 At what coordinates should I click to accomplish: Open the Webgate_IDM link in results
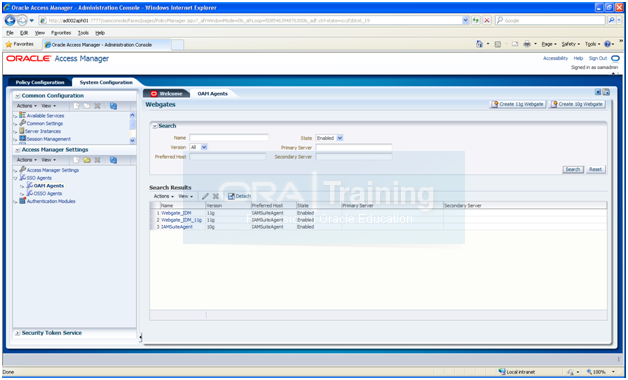coord(176,213)
